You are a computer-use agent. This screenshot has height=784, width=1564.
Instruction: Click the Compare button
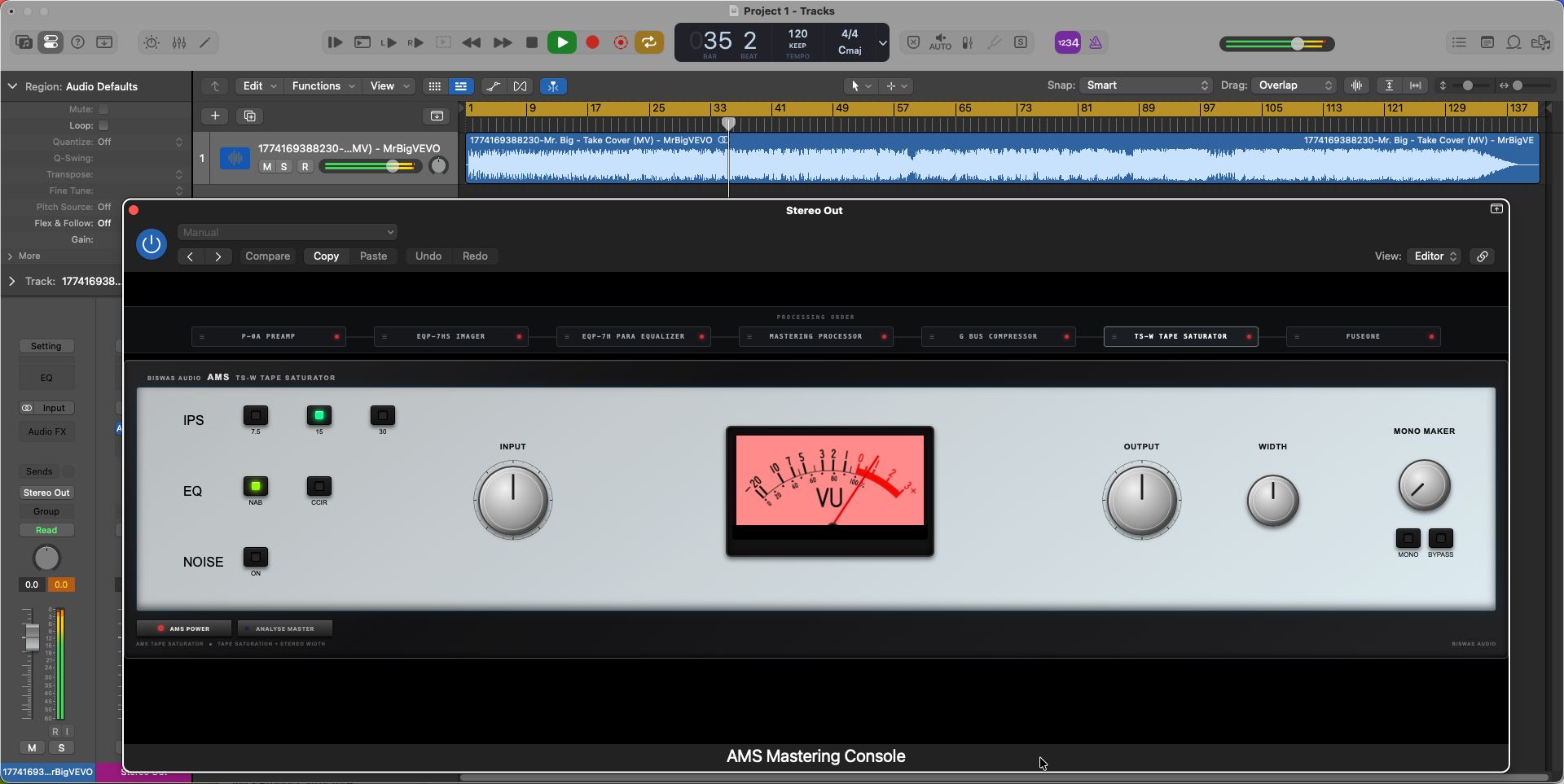pos(268,256)
